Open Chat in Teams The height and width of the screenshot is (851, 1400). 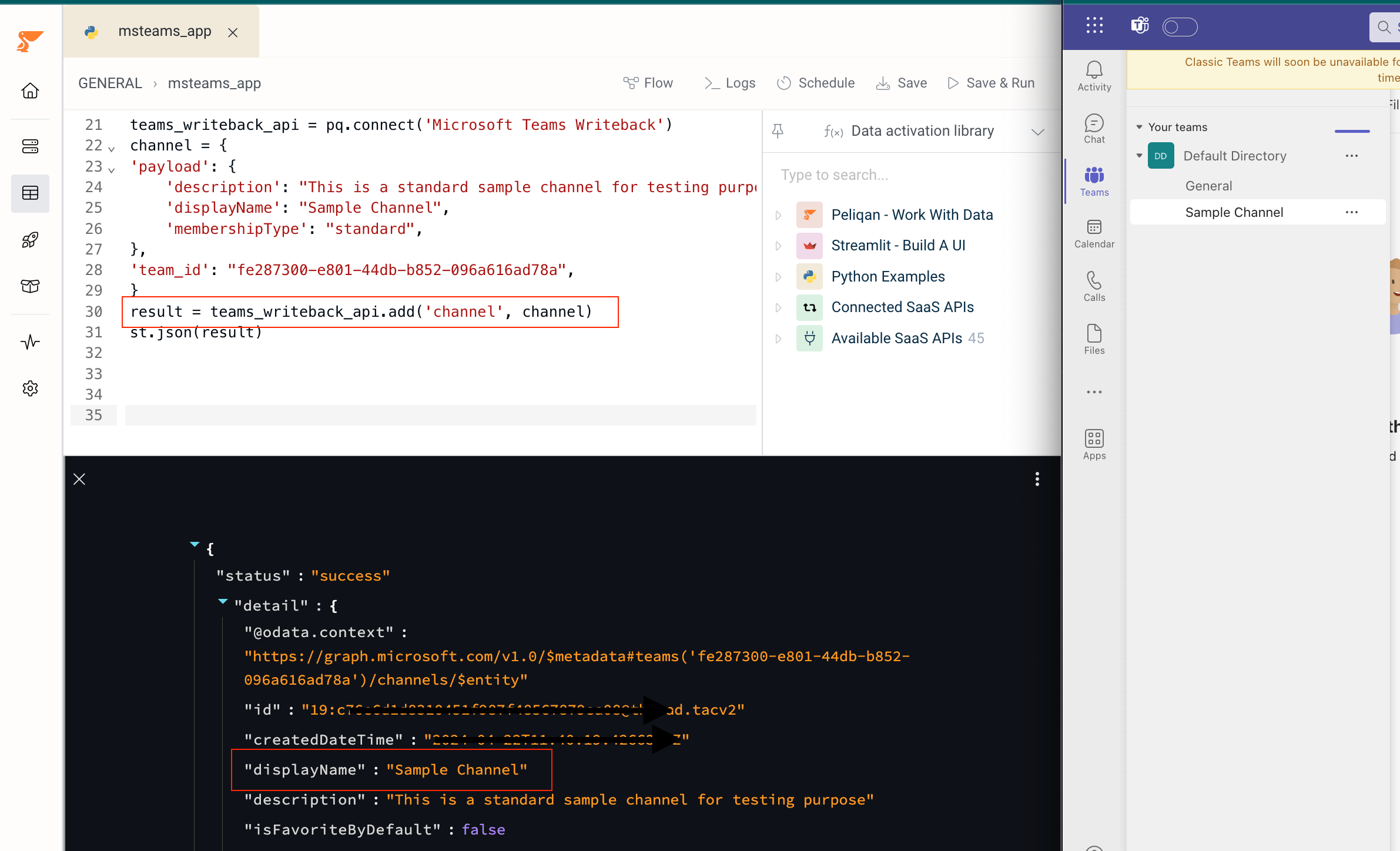point(1094,129)
